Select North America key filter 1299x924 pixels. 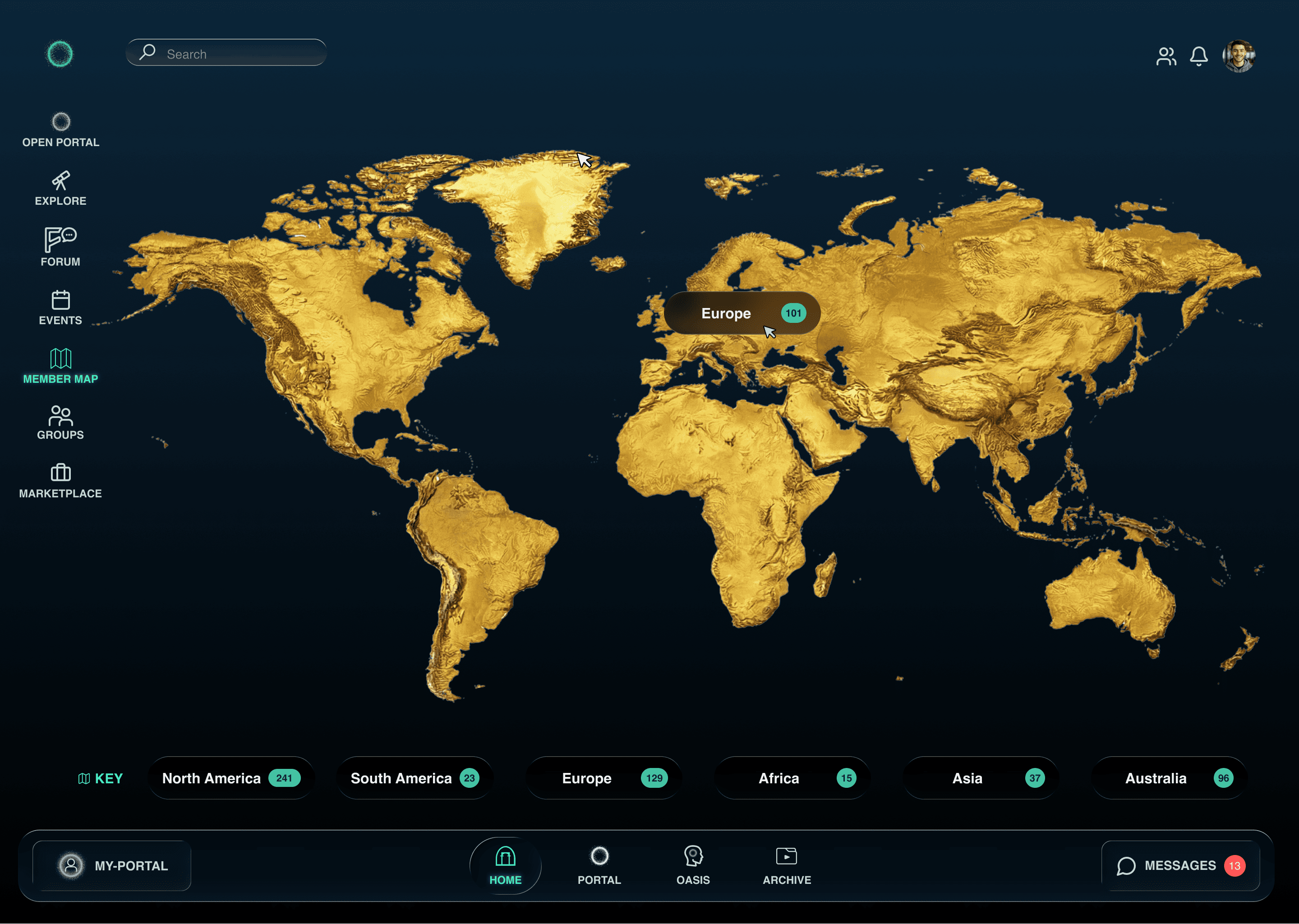click(x=230, y=778)
